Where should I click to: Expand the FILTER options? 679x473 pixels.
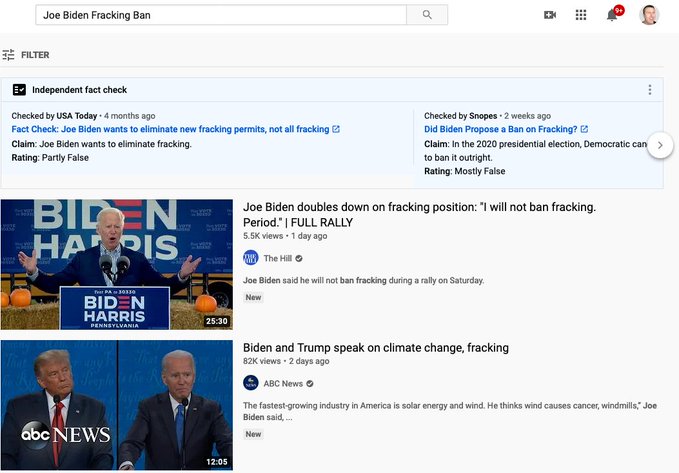(x=35, y=55)
